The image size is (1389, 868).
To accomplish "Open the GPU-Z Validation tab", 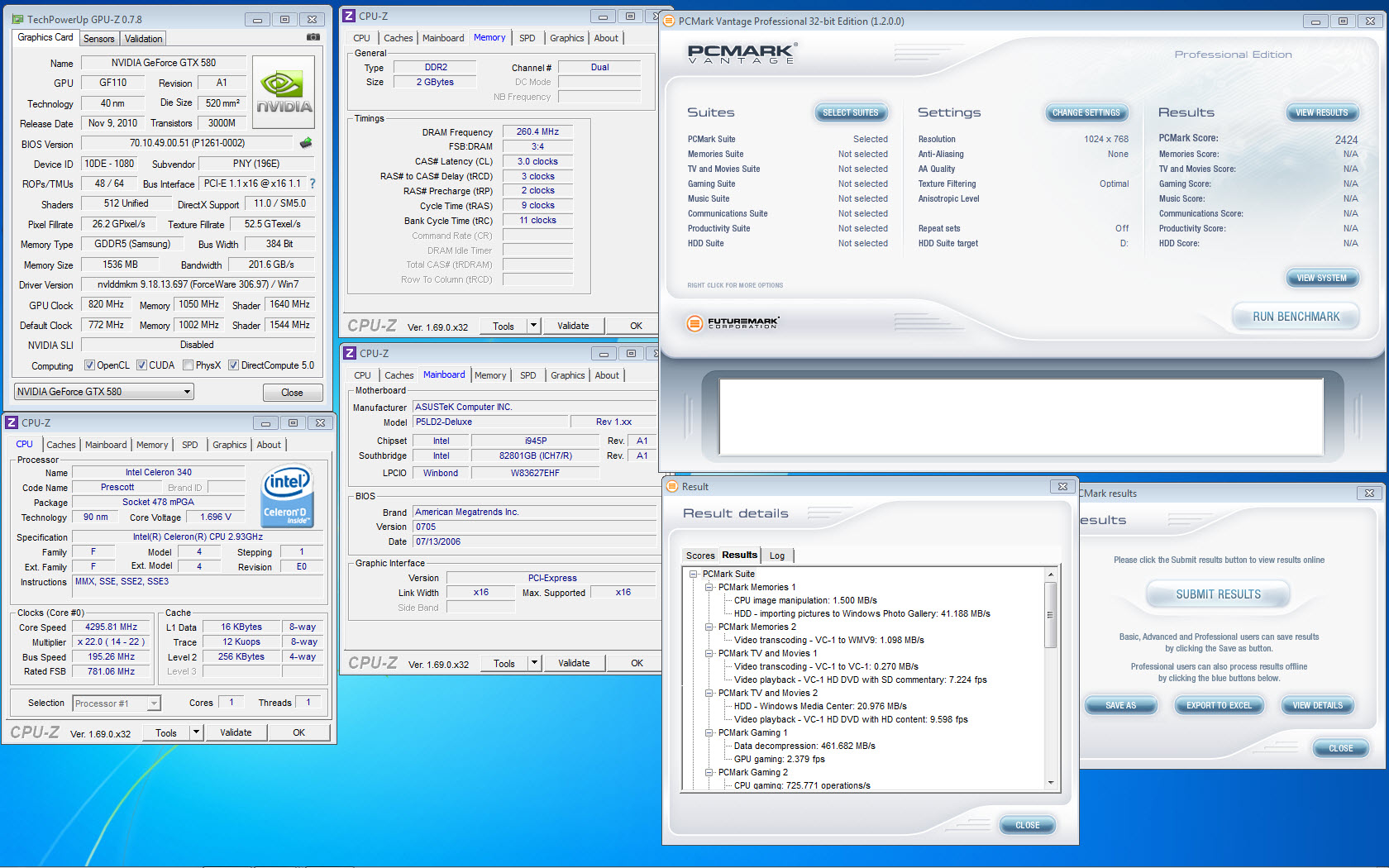I will tap(144, 39).
